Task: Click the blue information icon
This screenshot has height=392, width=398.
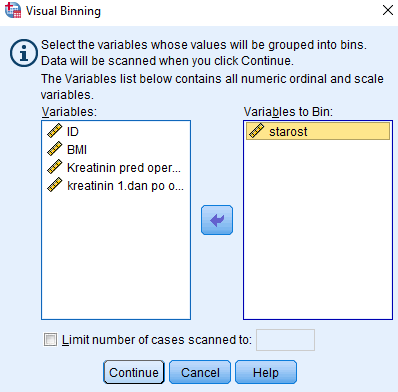Action: pyautogui.click(x=23, y=53)
